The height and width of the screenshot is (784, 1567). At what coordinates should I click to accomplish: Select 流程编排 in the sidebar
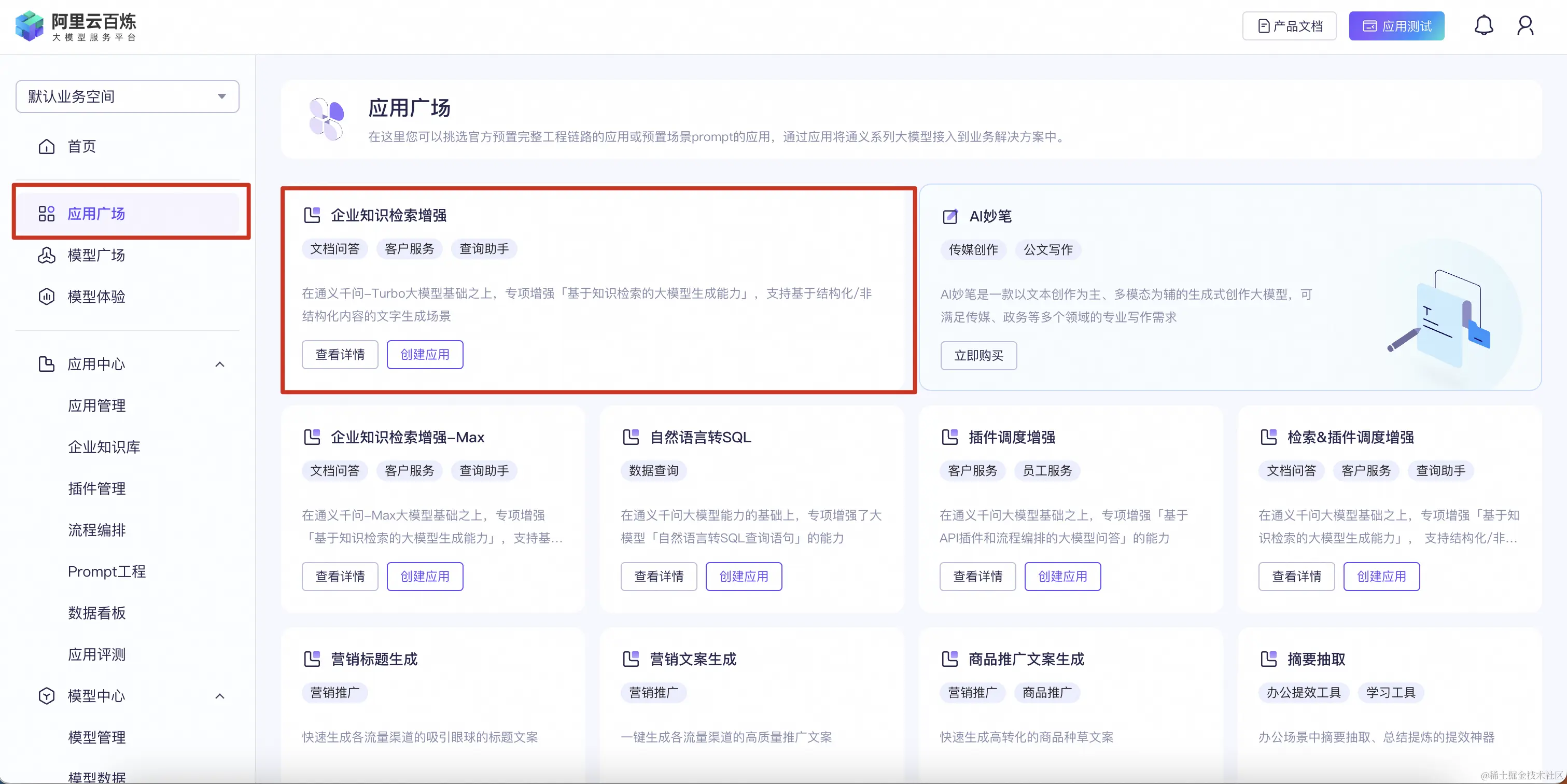97,530
